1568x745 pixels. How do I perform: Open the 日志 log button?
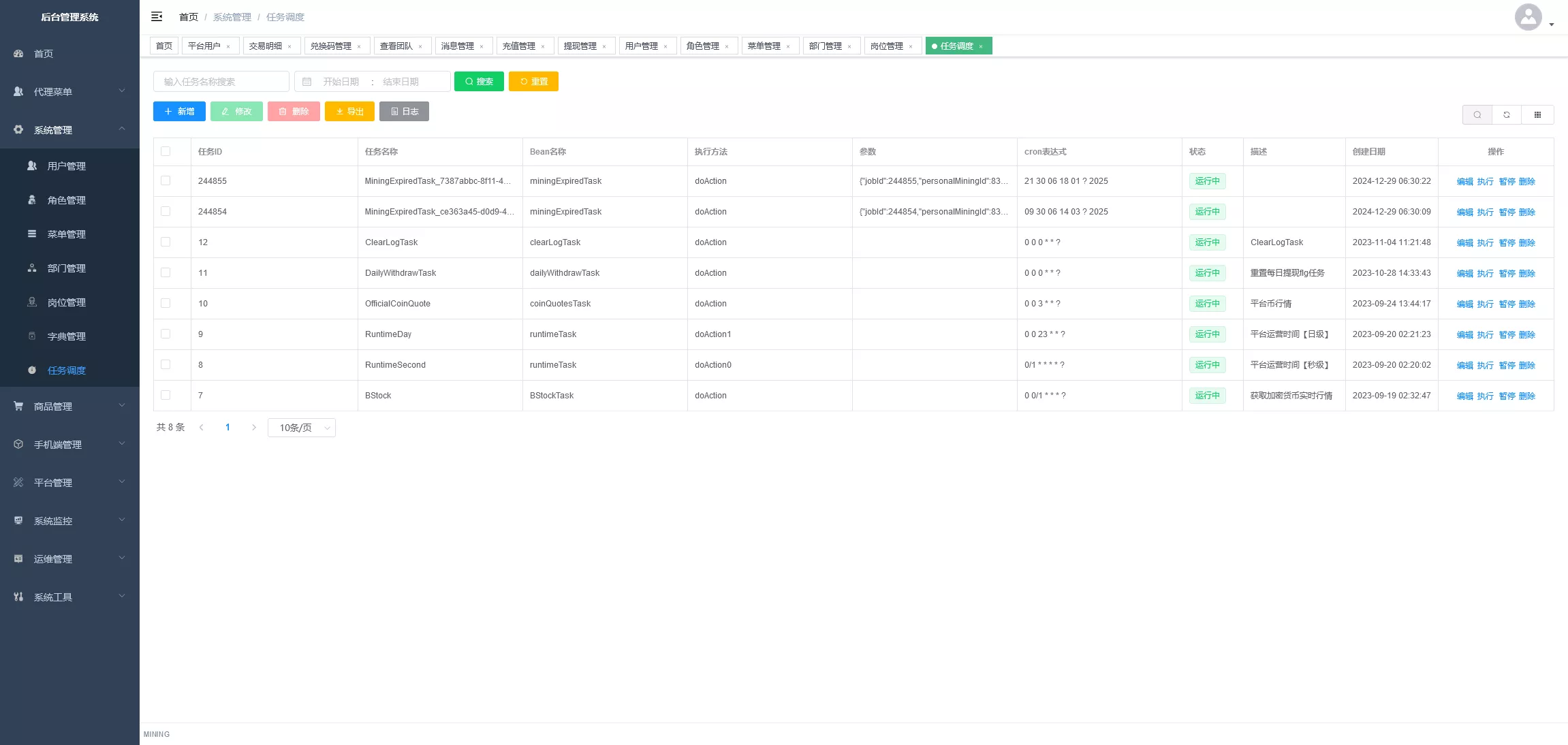404,112
